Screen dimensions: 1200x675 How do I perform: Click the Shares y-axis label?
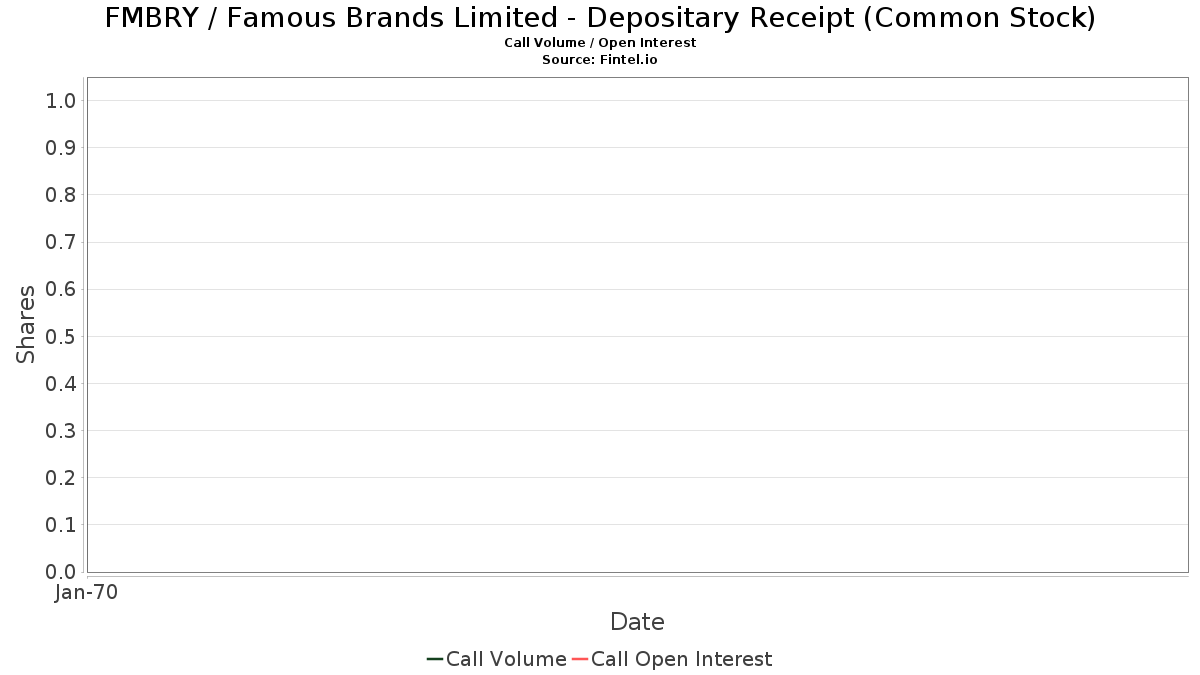(26, 324)
